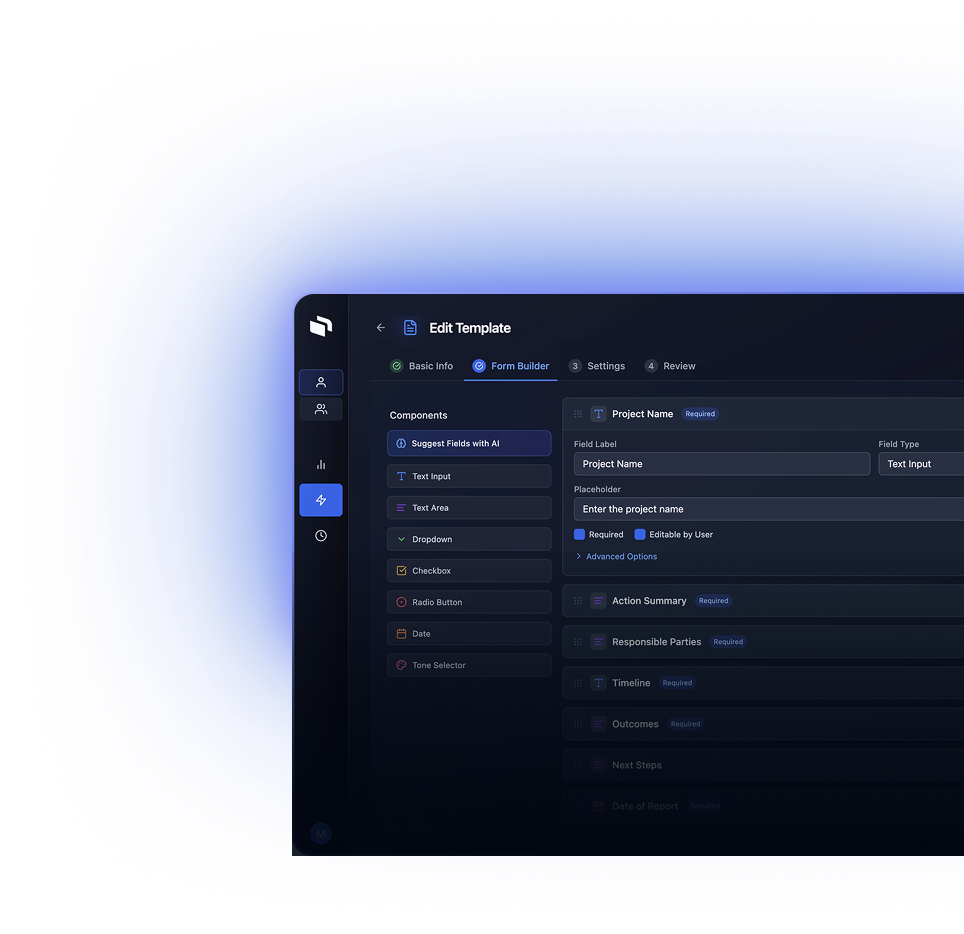Select the lightning bolt sidebar icon
Screen dimensions: 964x934
[321, 500]
